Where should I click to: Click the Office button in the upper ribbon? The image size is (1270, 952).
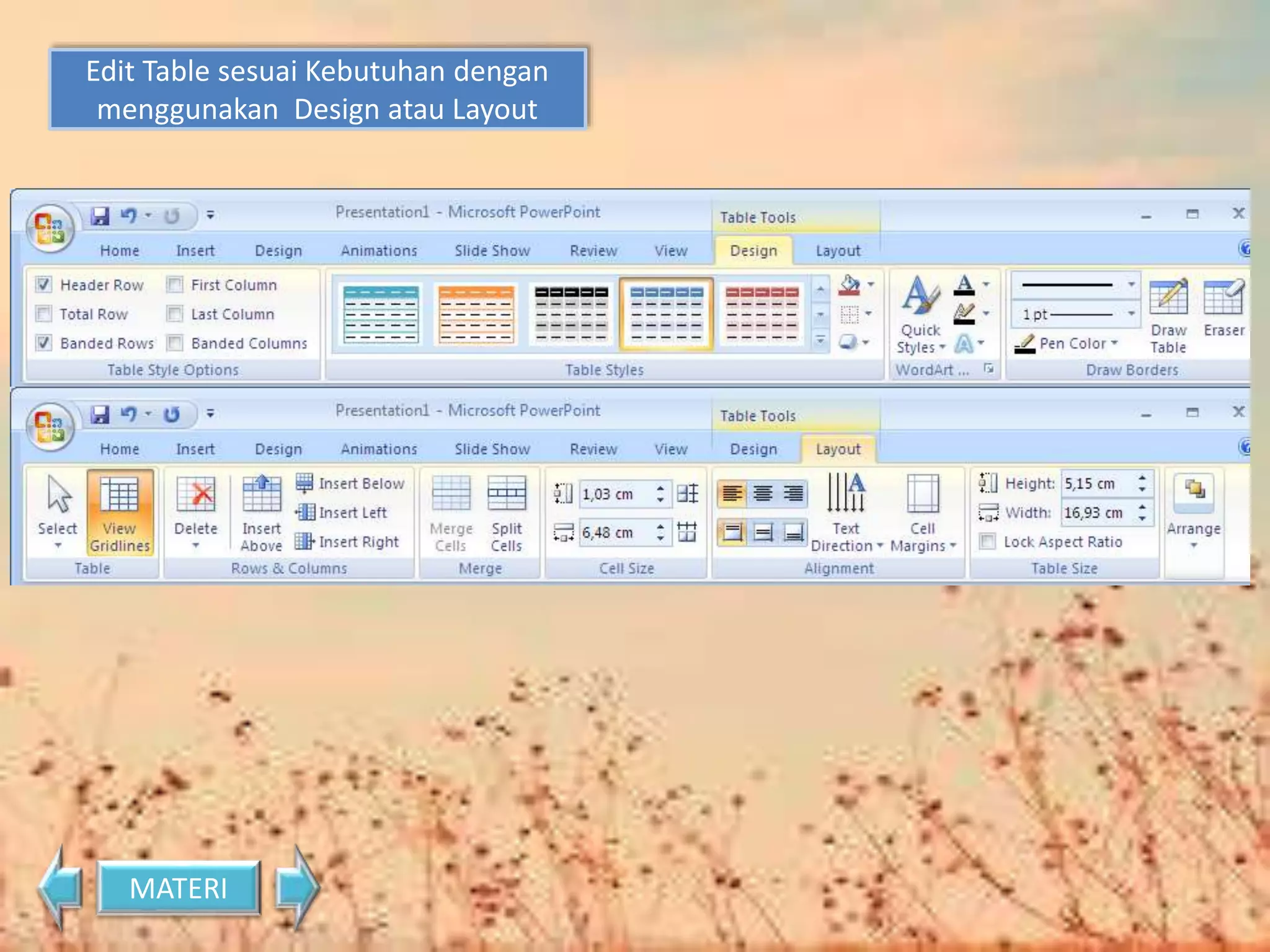click(50, 228)
